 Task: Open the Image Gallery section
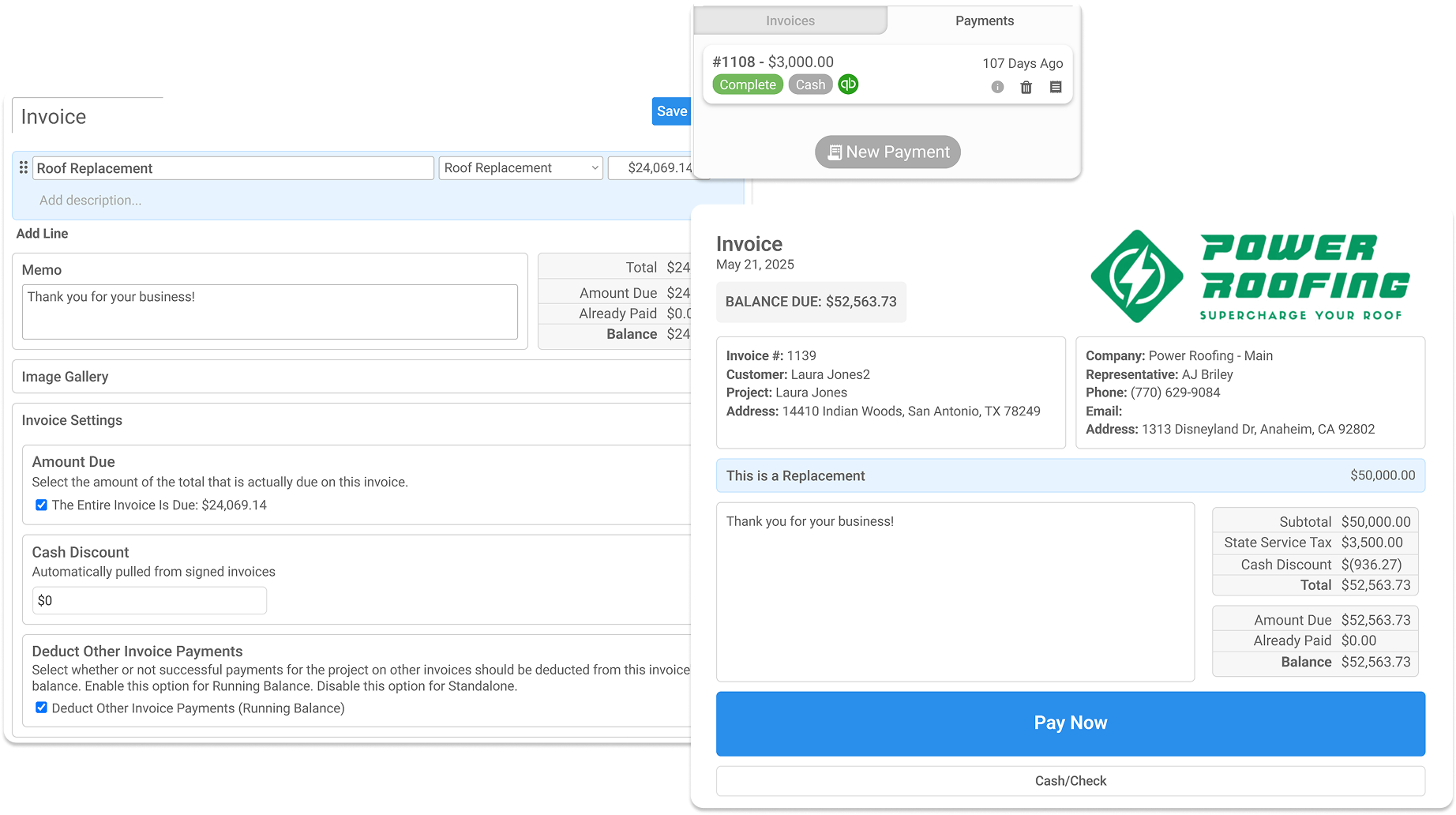[352, 377]
